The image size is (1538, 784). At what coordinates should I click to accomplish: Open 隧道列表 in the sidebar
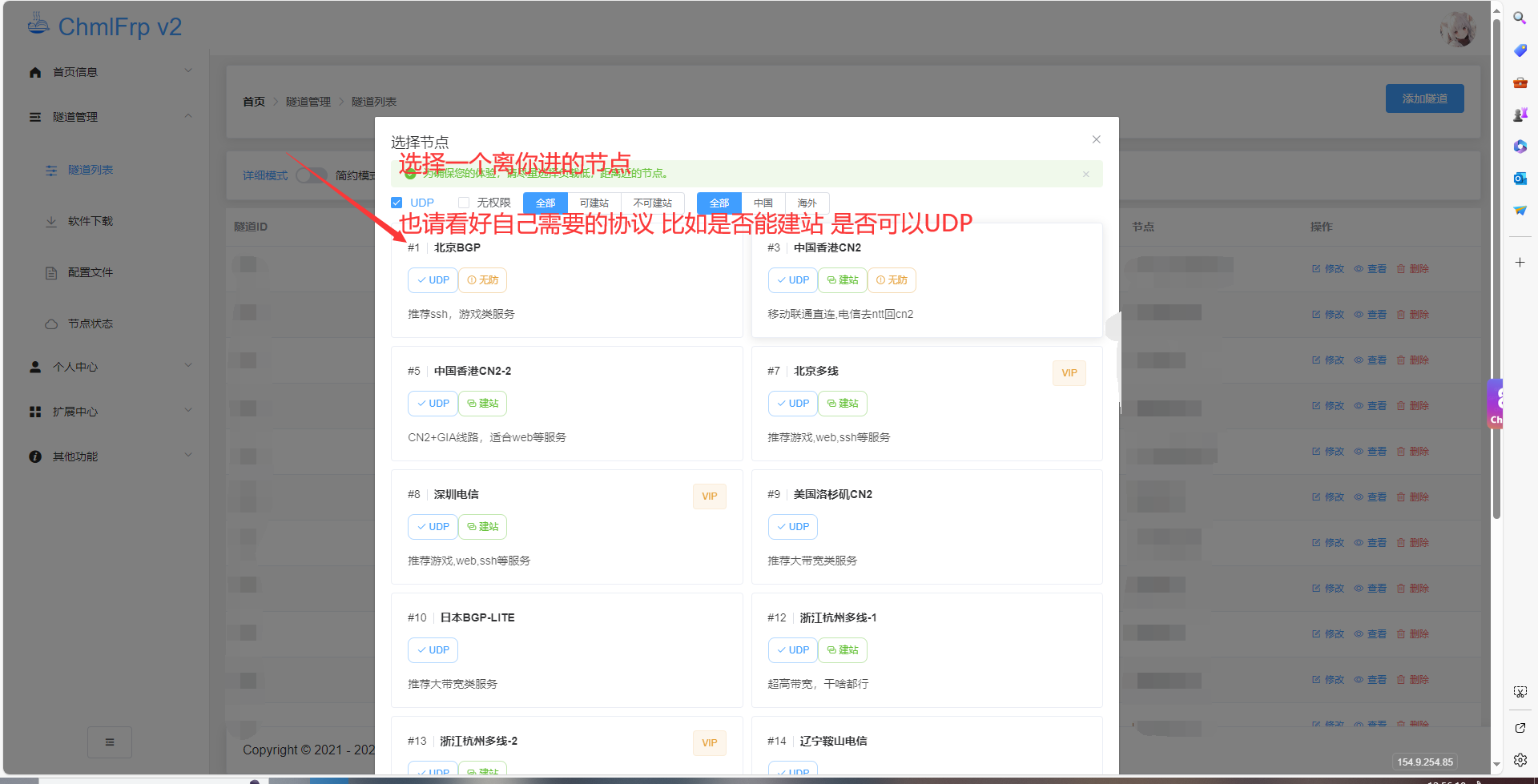(90, 170)
